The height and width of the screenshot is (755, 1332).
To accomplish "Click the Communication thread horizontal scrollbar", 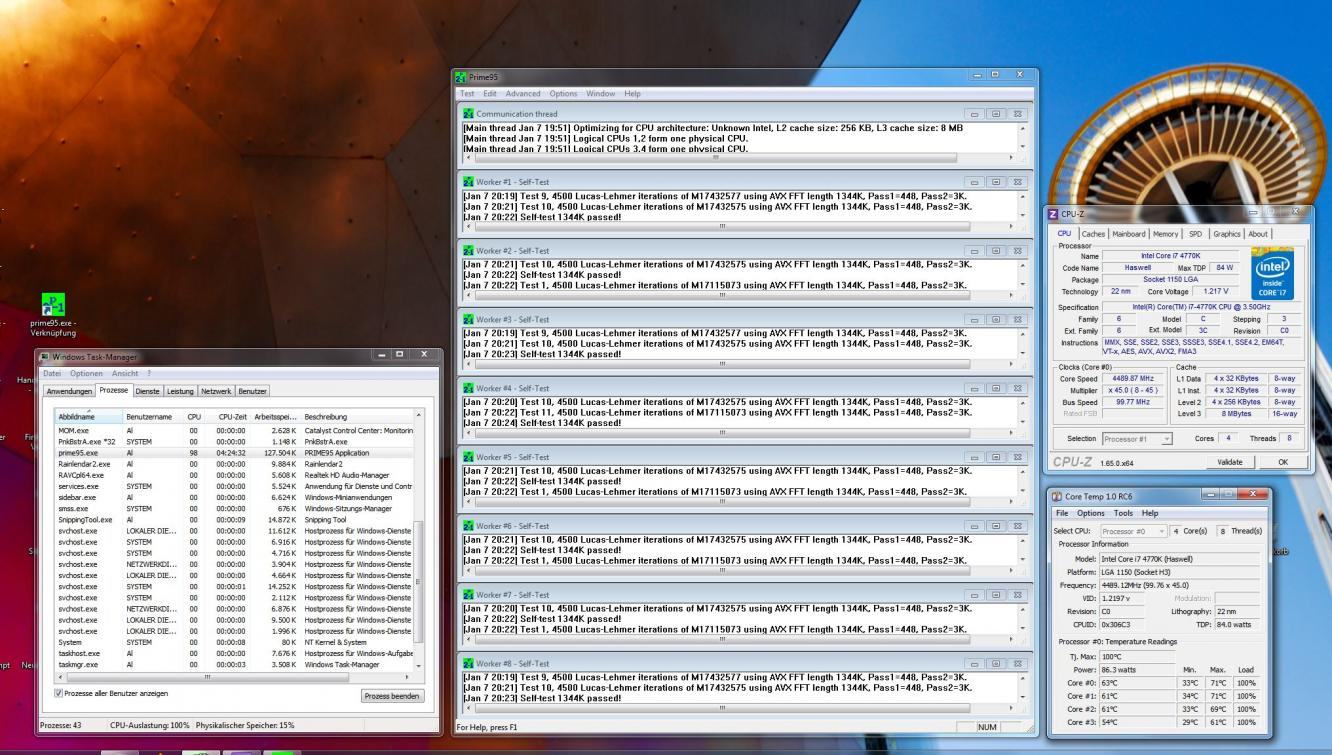I will pos(738,157).
